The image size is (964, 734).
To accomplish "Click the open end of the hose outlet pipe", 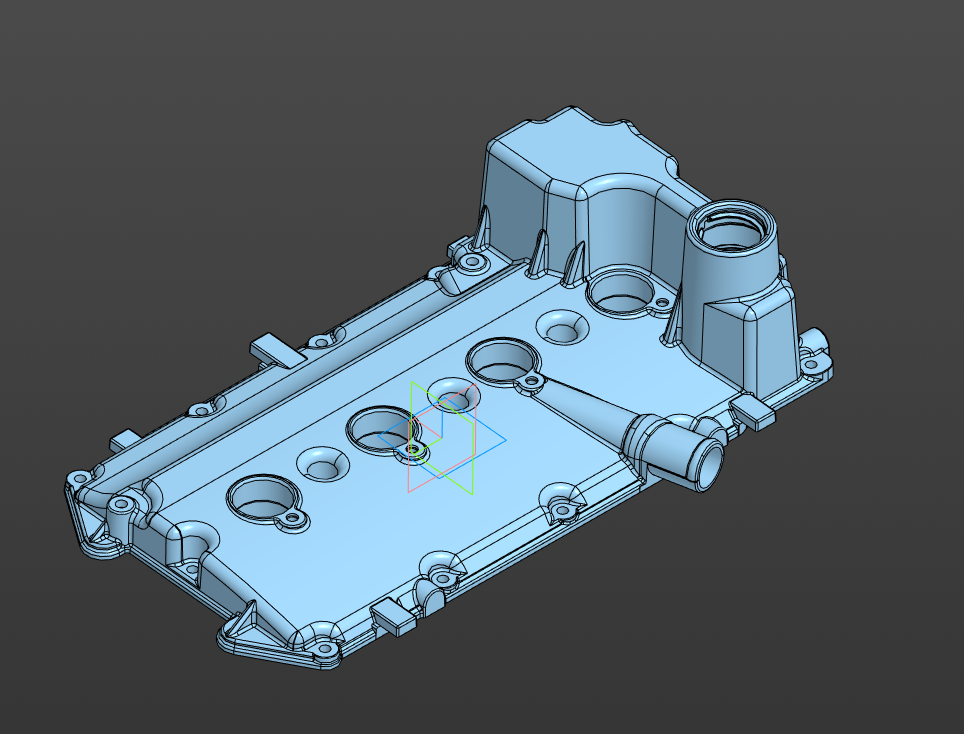I will pyautogui.click(x=711, y=464).
